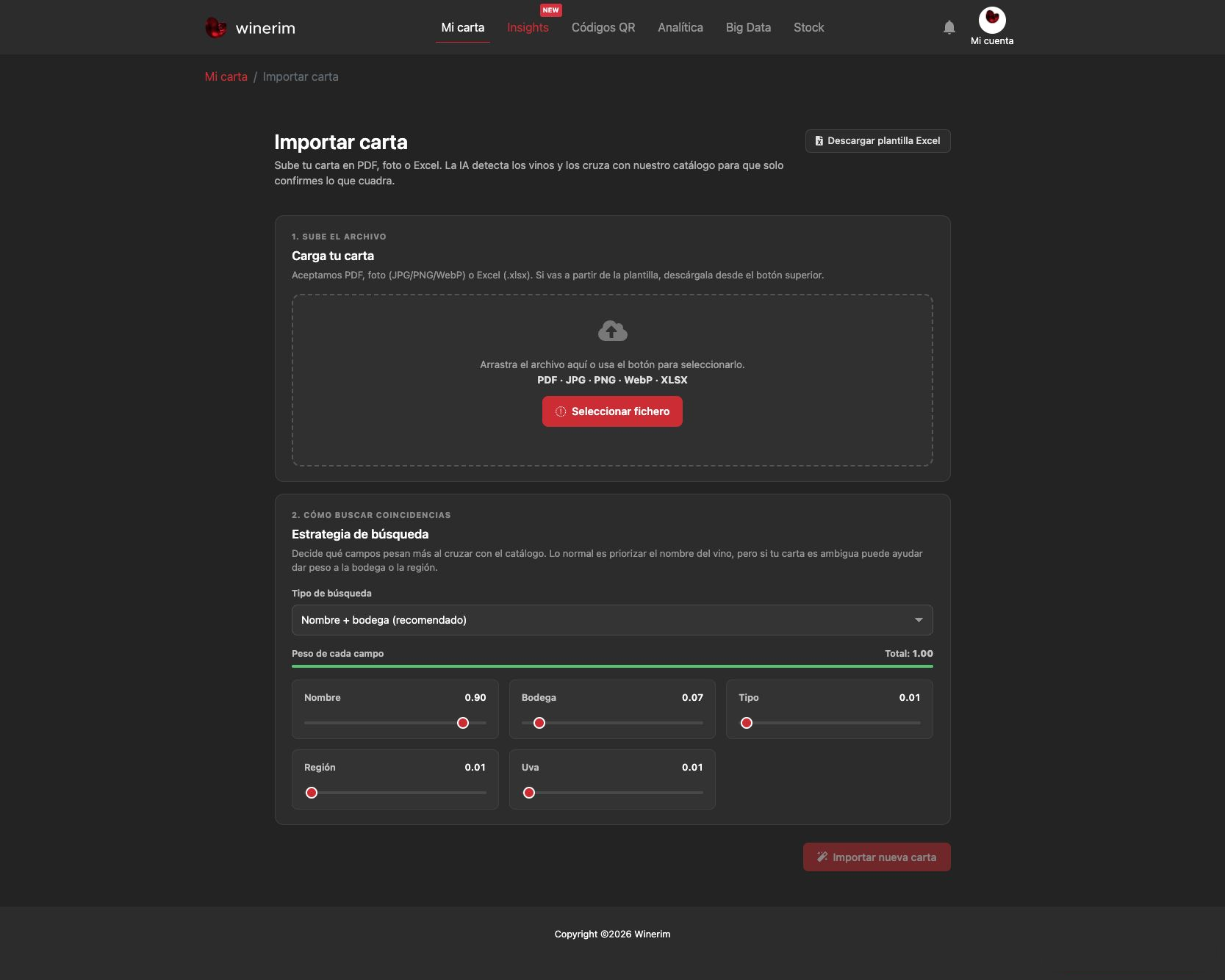Open the Códigos QR tab
The image size is (1225, 980).
tap(603, 27)
